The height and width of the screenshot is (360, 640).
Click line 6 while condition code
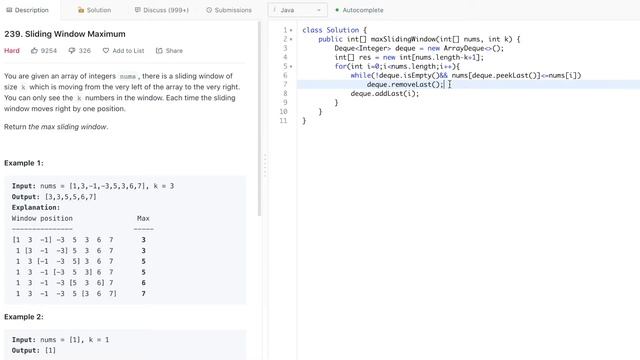tap(466, 76)
